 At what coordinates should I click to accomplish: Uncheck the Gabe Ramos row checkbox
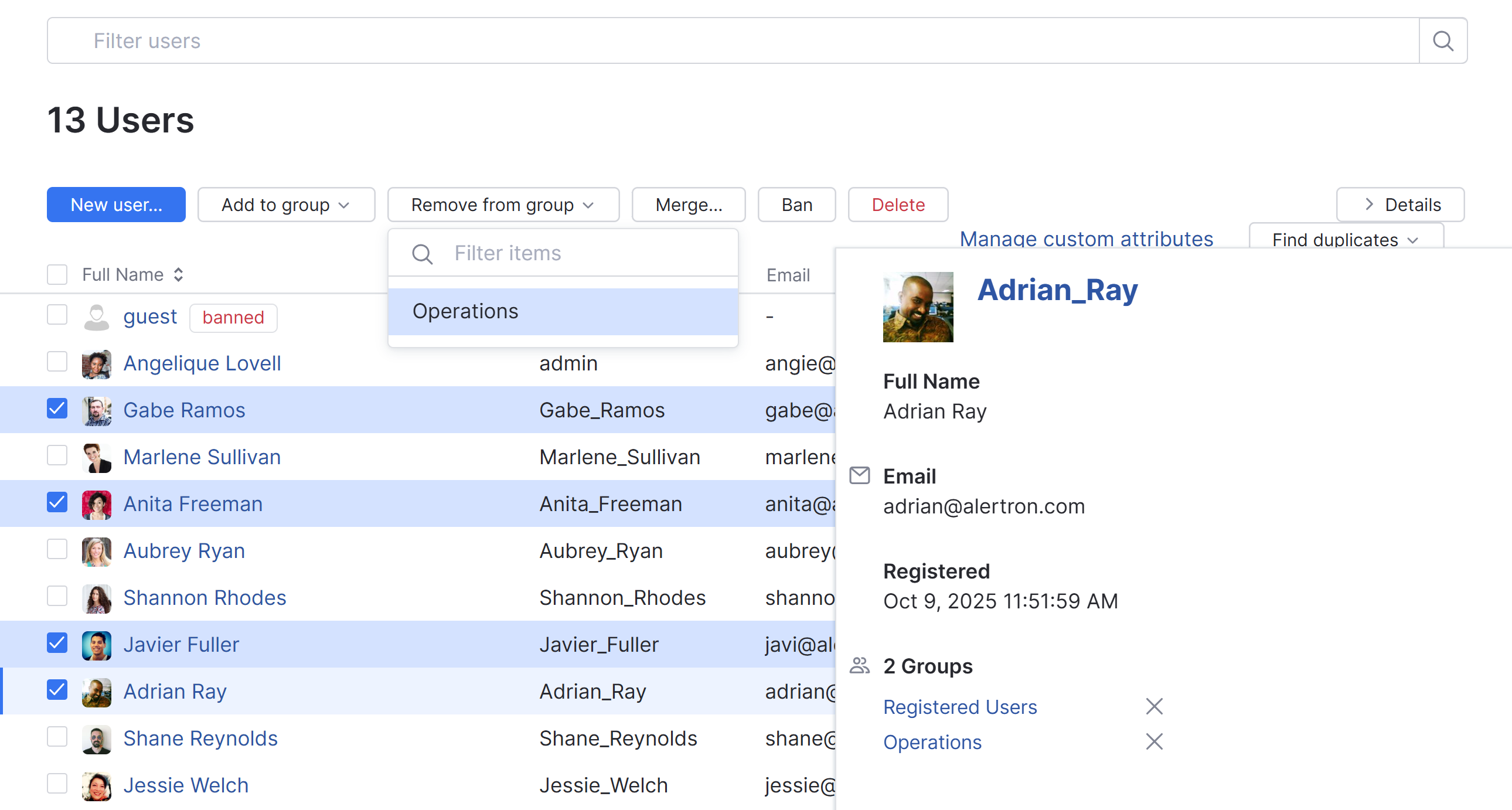[56, 409]
